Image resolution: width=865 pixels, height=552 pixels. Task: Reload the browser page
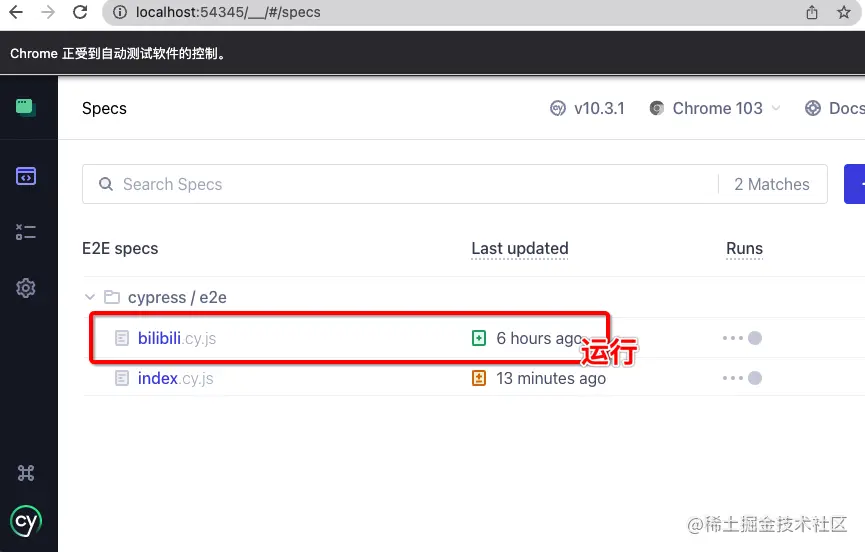click(x=80, y=12)
